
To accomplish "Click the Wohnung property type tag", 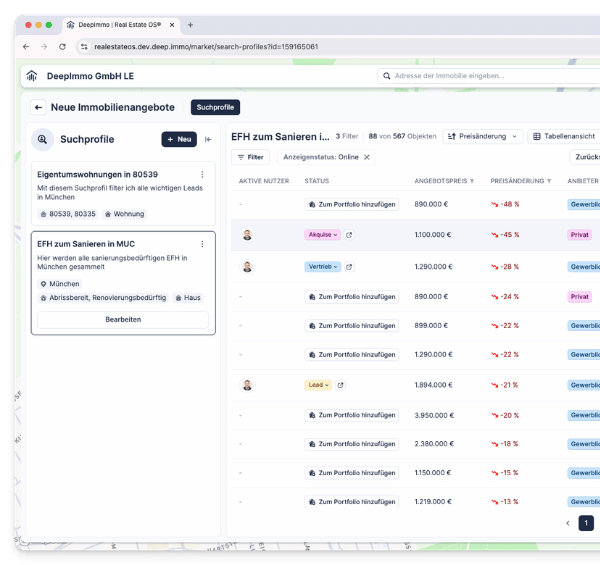I will pyautogui.click(x=125, y=214).
